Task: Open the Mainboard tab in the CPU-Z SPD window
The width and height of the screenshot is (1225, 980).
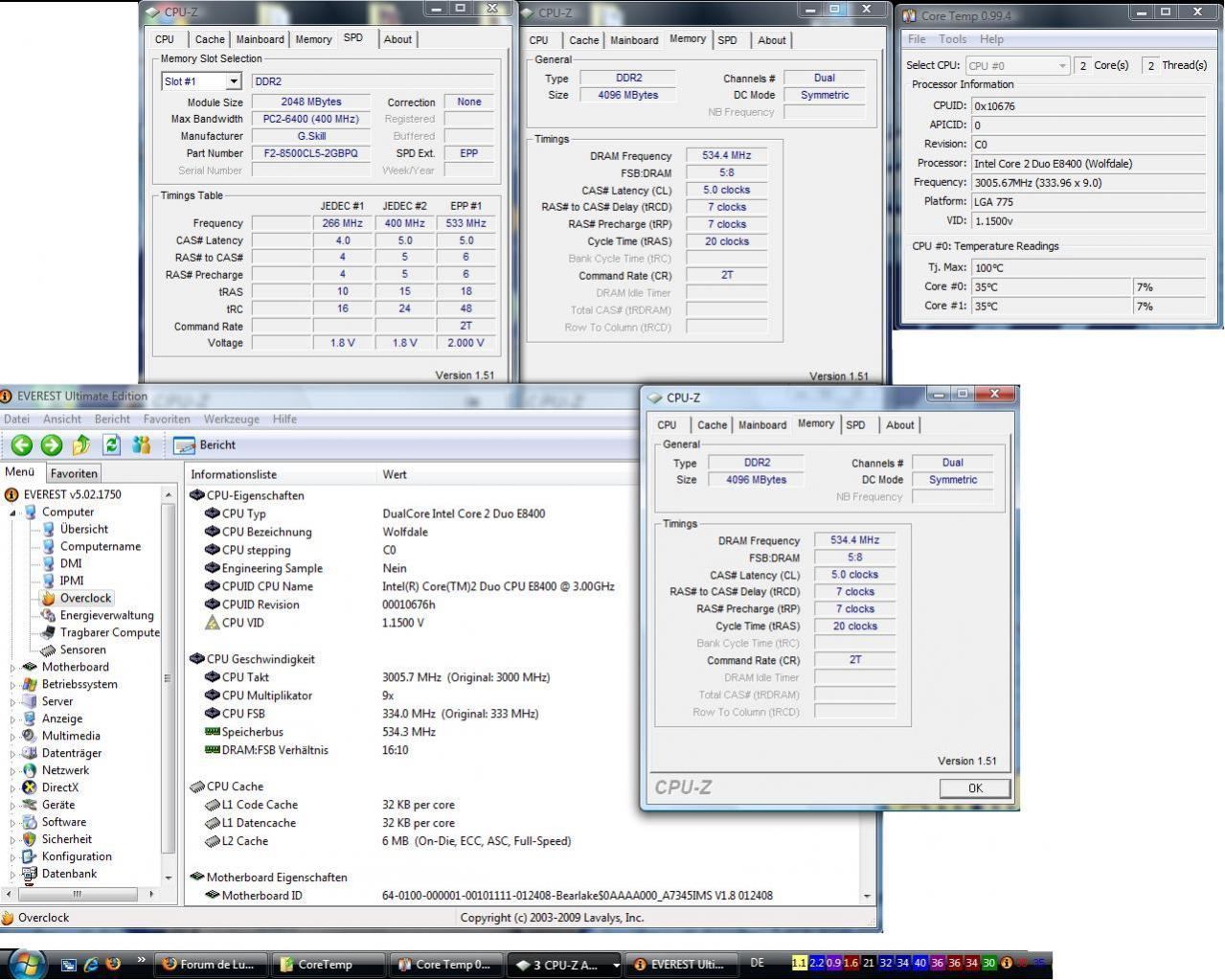Action: pyautogui.click(x=260, y=39)
